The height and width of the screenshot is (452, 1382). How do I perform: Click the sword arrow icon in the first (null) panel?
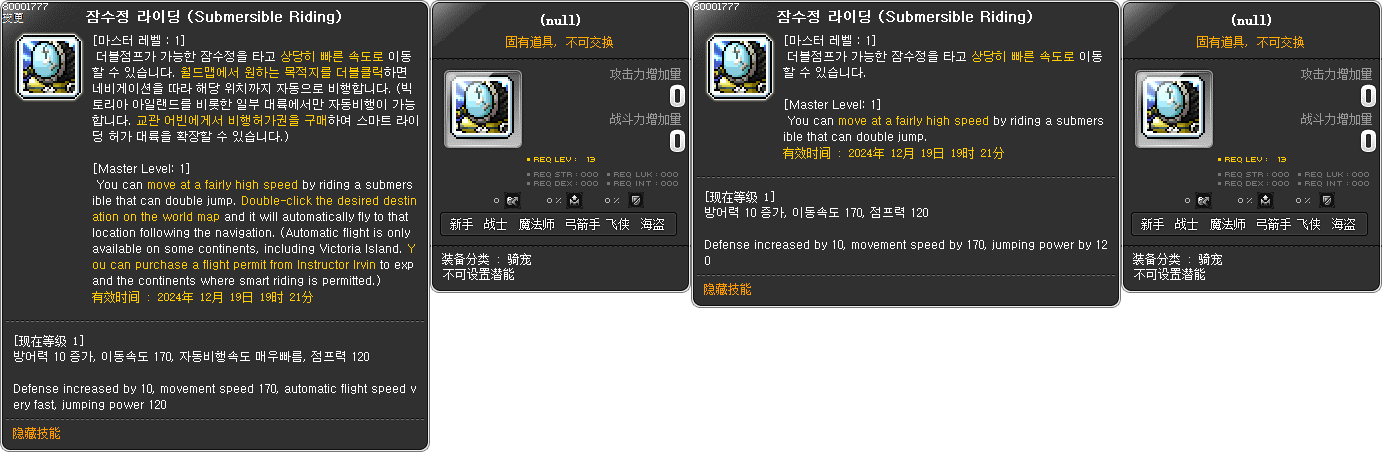point(512,201)
